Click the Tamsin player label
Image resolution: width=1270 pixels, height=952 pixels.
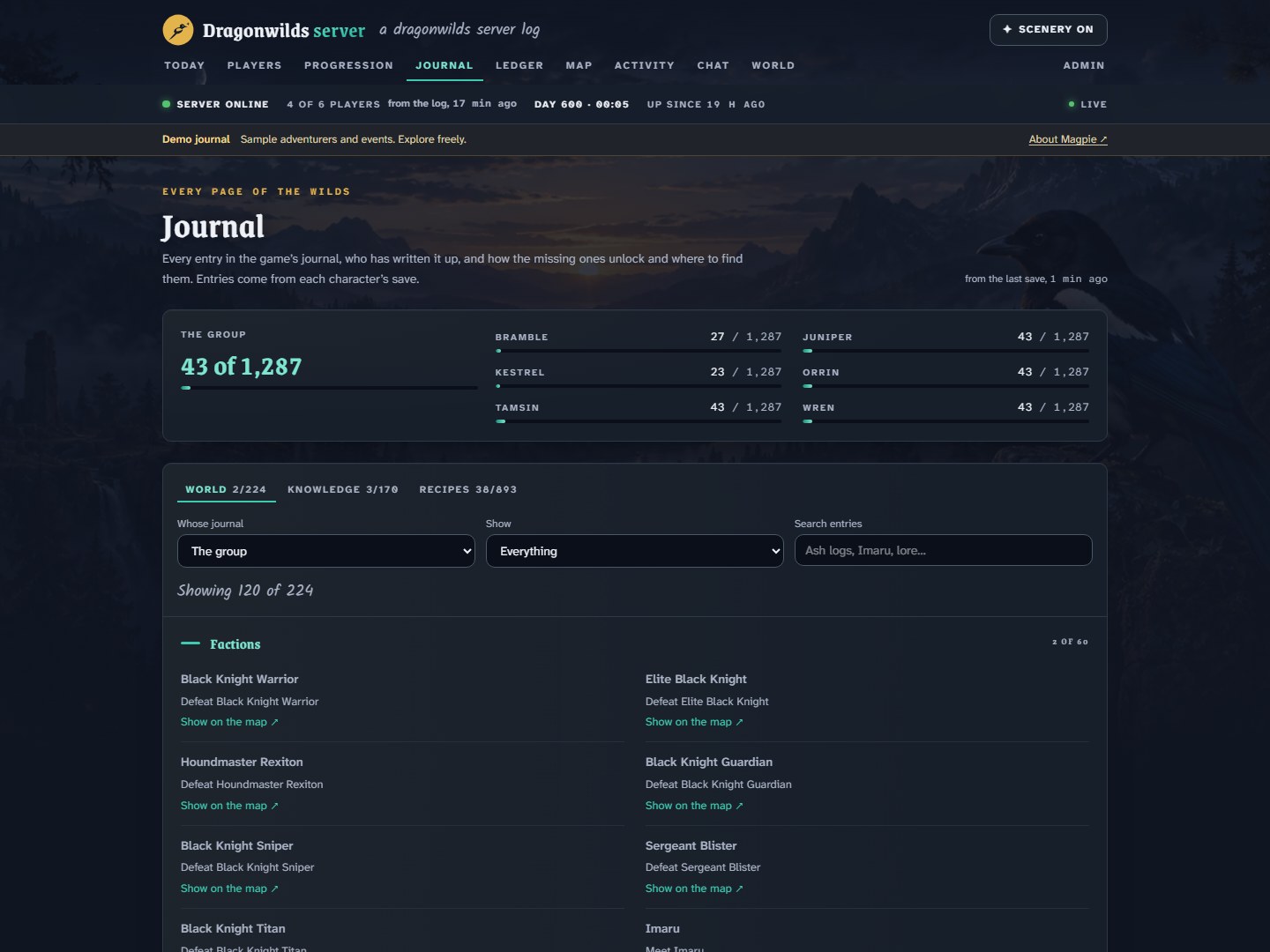point(517,407)
